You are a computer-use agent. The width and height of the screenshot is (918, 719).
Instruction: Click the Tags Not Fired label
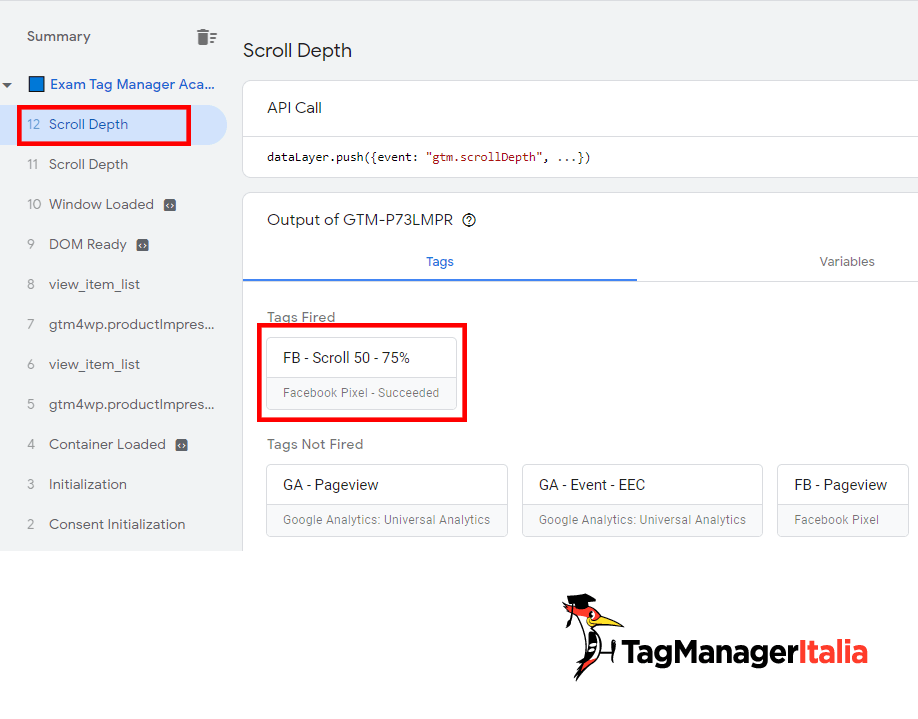315,444
